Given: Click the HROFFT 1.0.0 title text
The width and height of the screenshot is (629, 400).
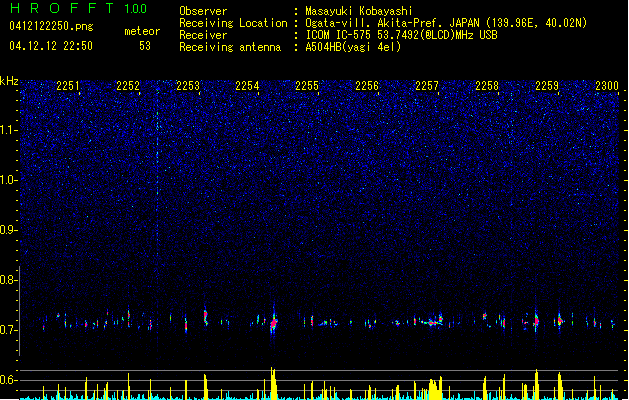Looking at the screenshot, I should (x=78, y=8).
